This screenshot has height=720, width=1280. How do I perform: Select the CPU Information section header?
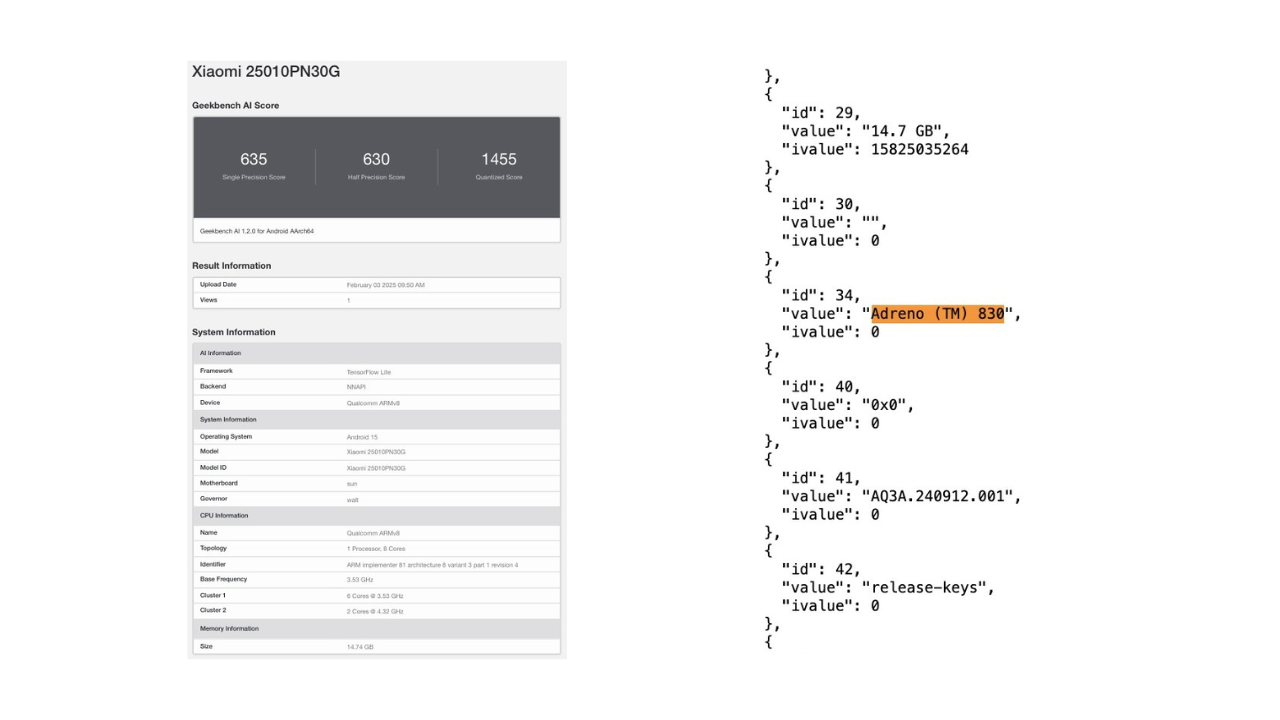[224, 516]
